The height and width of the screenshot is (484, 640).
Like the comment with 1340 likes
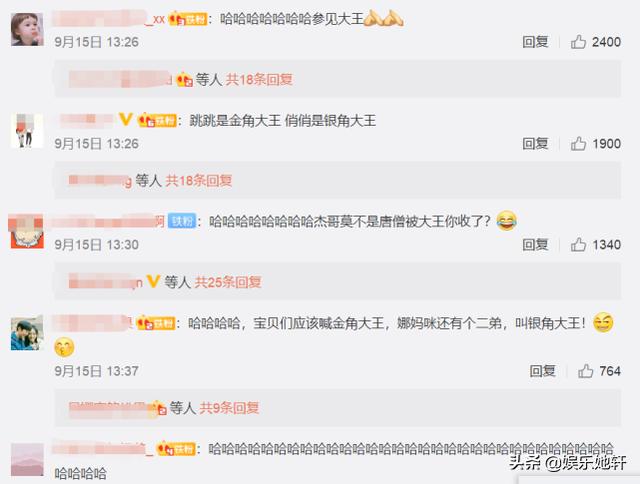578,244
